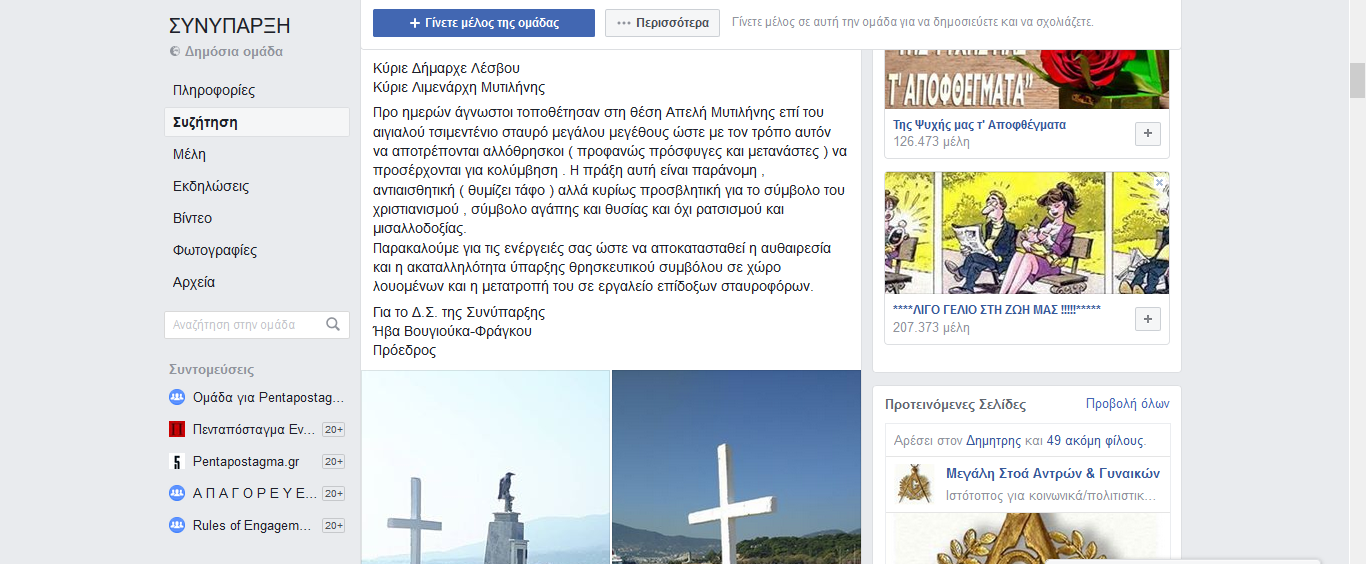The width and height of the screenshot is (1366, 564).
Task: Click the vertical scrollbar thumb
Action: point(1357,79)
